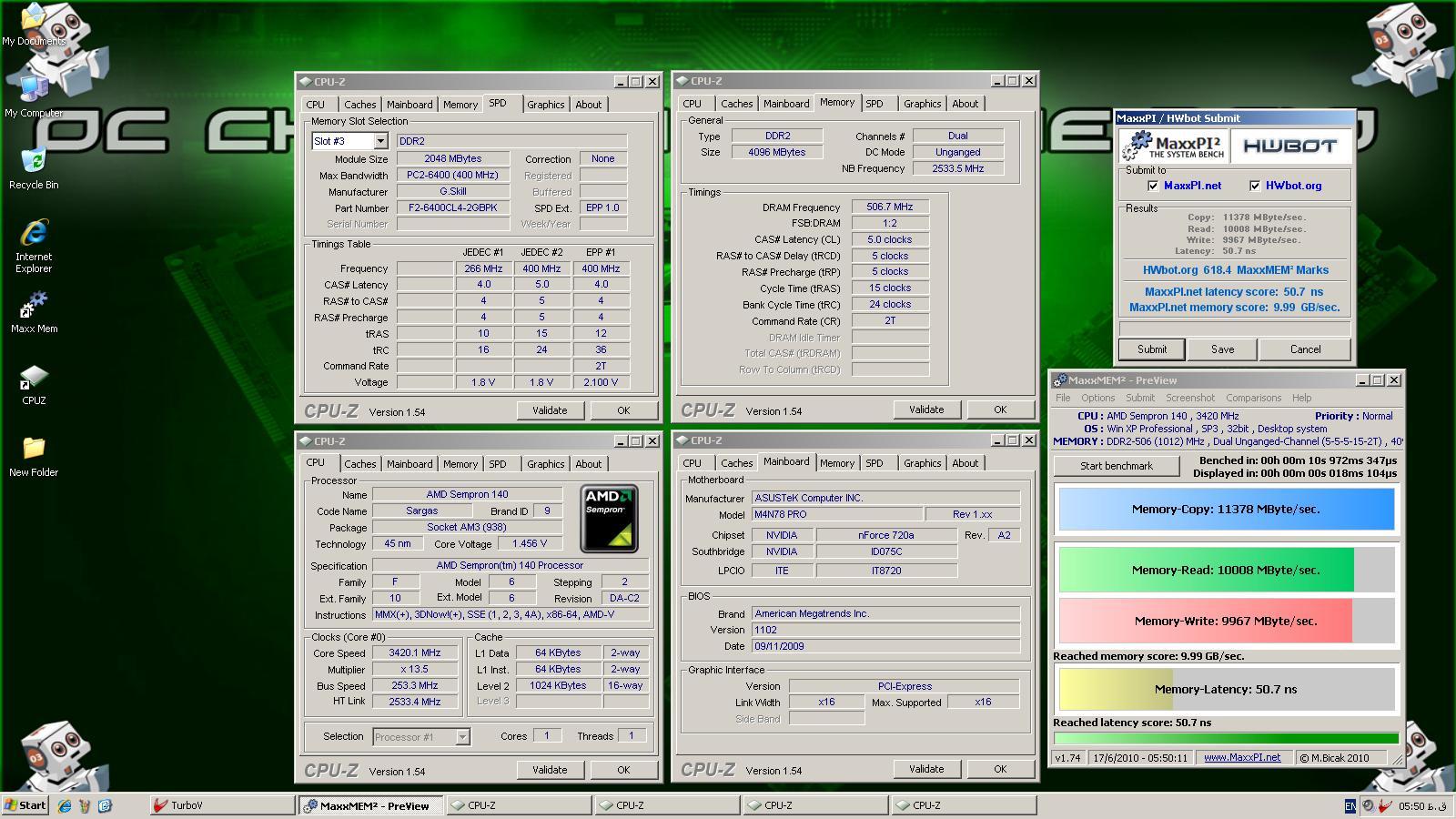This screenshot has width=1456, height=819.
Task: Switch to Caches tab in SPD CPU-Z window
Action: pos(359,105)
